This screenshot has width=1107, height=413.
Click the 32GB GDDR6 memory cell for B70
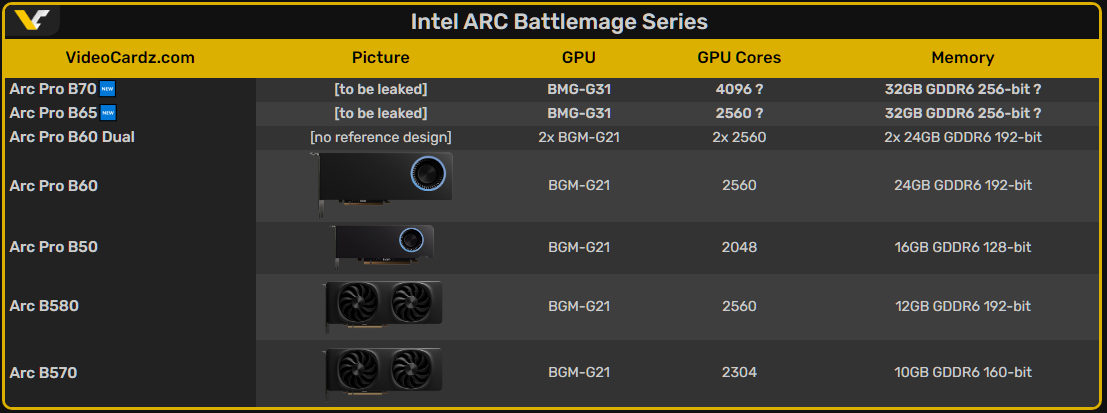coord(962,88)
